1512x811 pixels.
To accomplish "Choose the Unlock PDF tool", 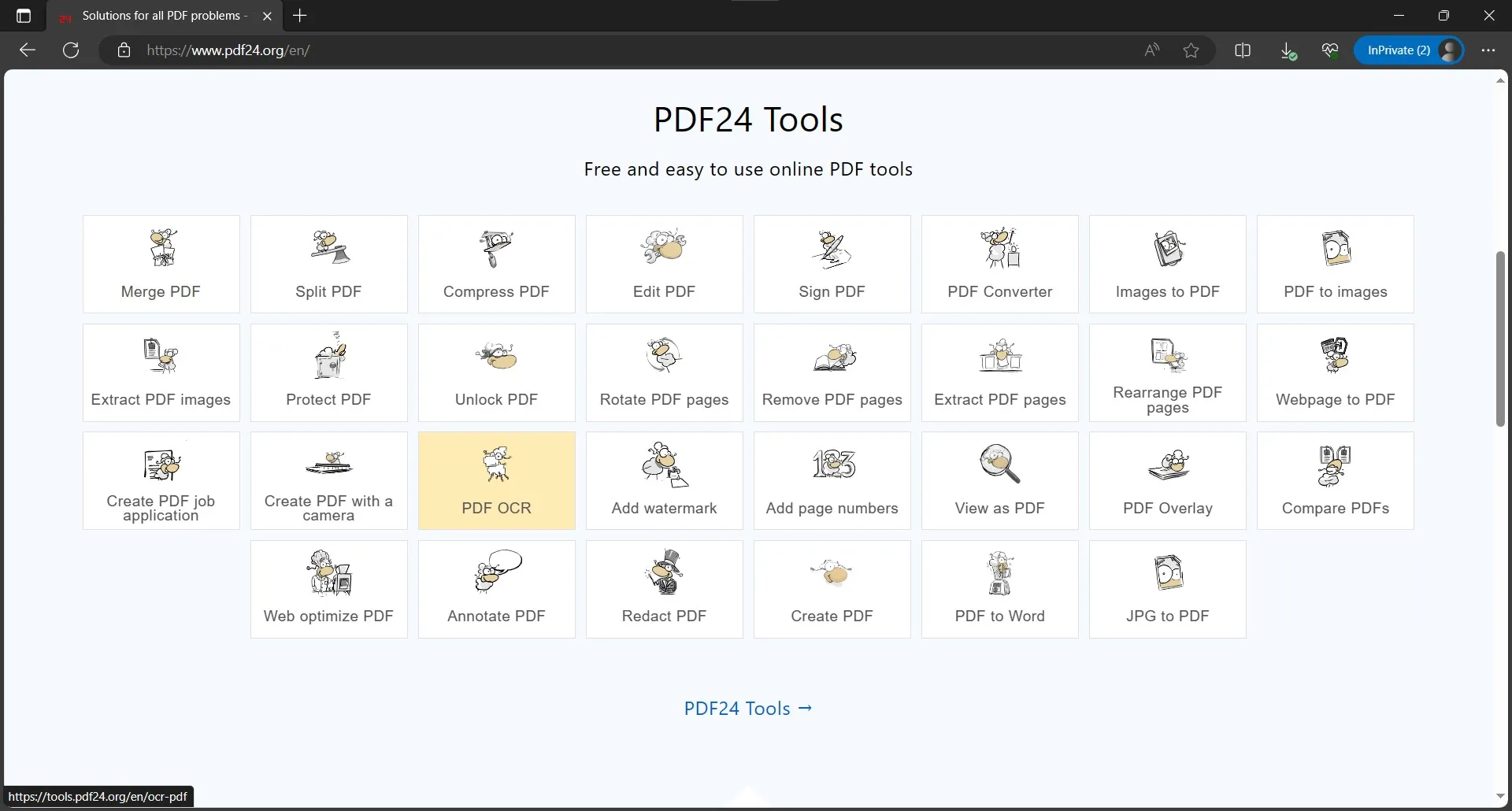I will click(496, 372).
